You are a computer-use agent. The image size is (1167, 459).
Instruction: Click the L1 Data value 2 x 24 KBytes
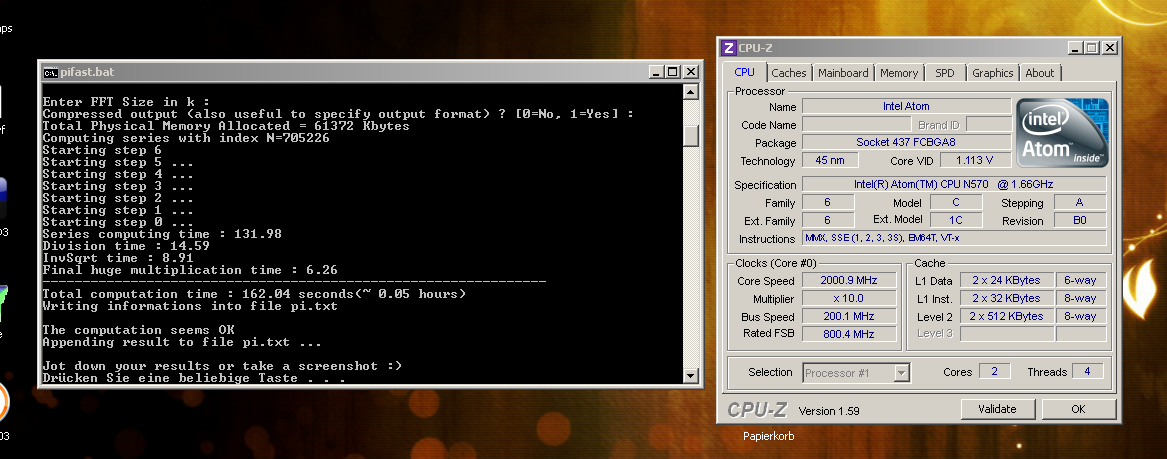pyautogui.click(x=1005, y=280)
